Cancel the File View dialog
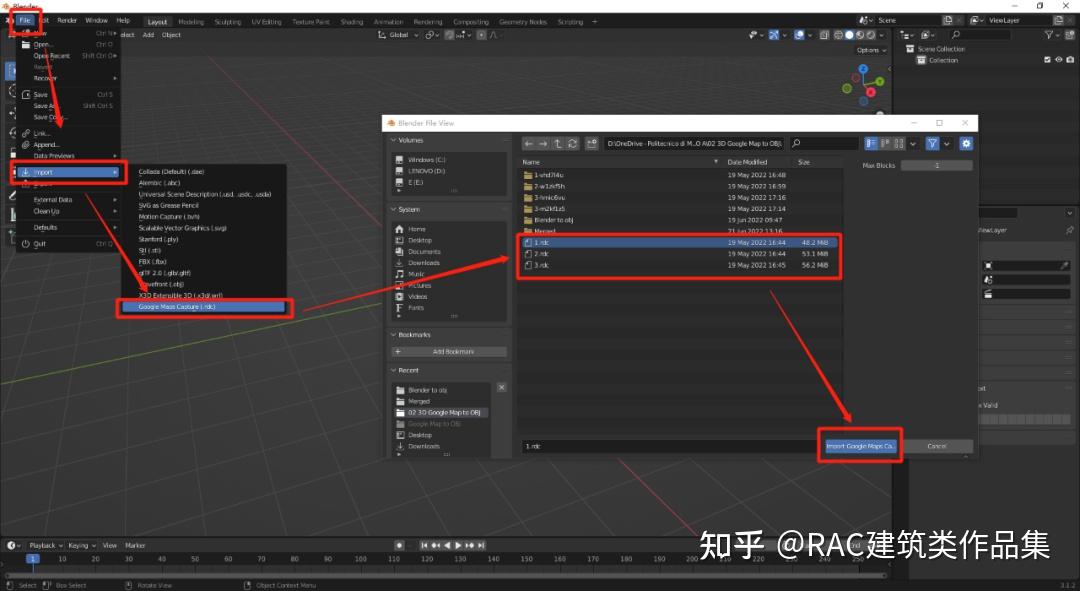 937,446
